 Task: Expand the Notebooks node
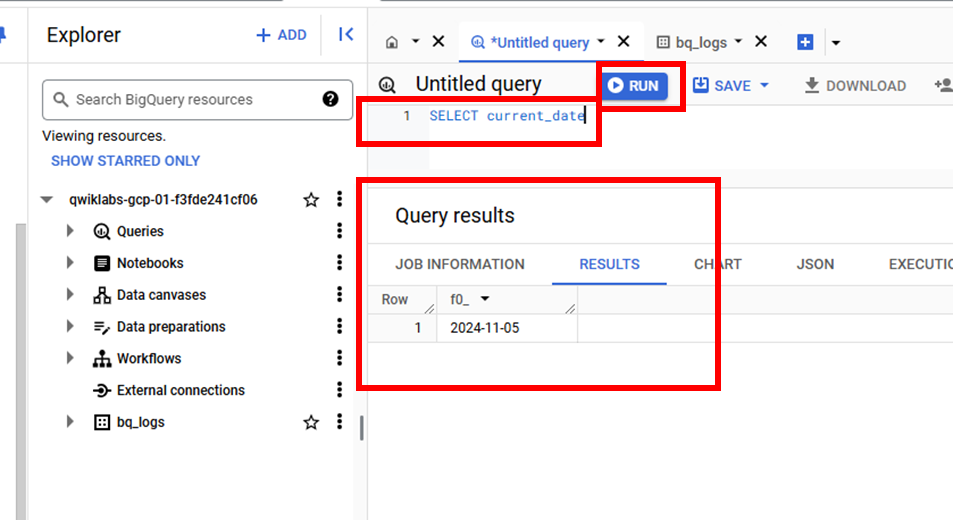click(70, 262)
